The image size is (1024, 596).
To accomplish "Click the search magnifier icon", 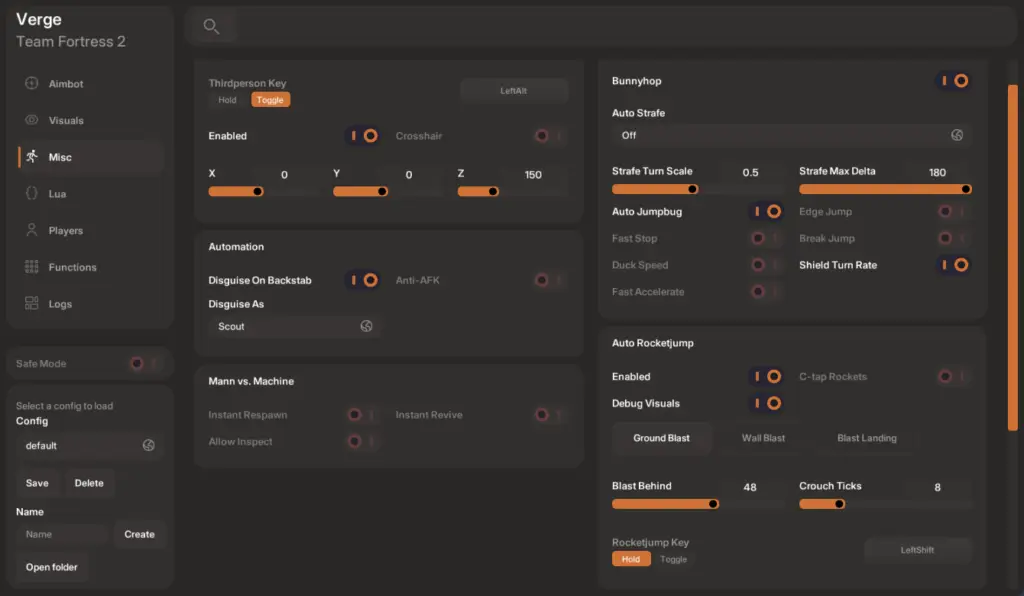I will [x=211, y=26].
